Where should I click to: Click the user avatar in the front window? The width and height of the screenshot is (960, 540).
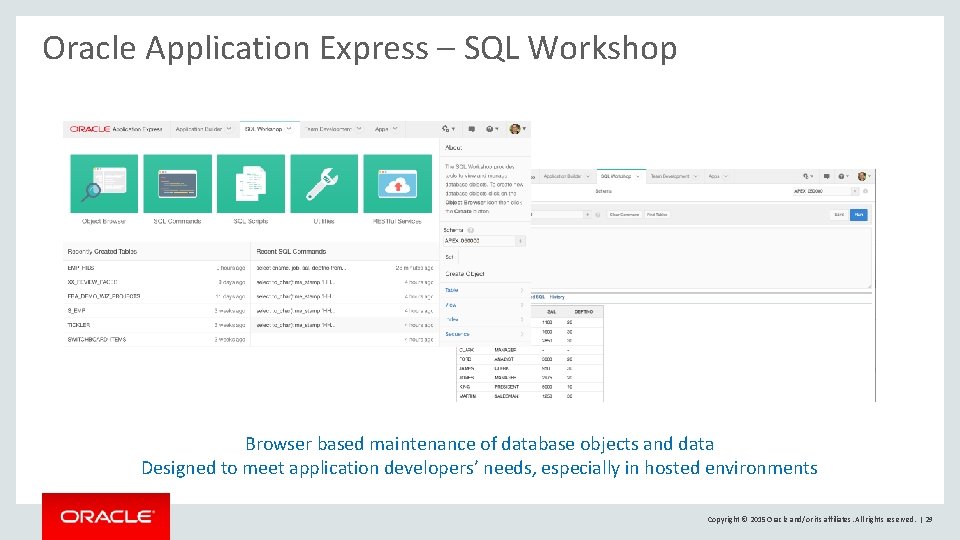(517, 129)
